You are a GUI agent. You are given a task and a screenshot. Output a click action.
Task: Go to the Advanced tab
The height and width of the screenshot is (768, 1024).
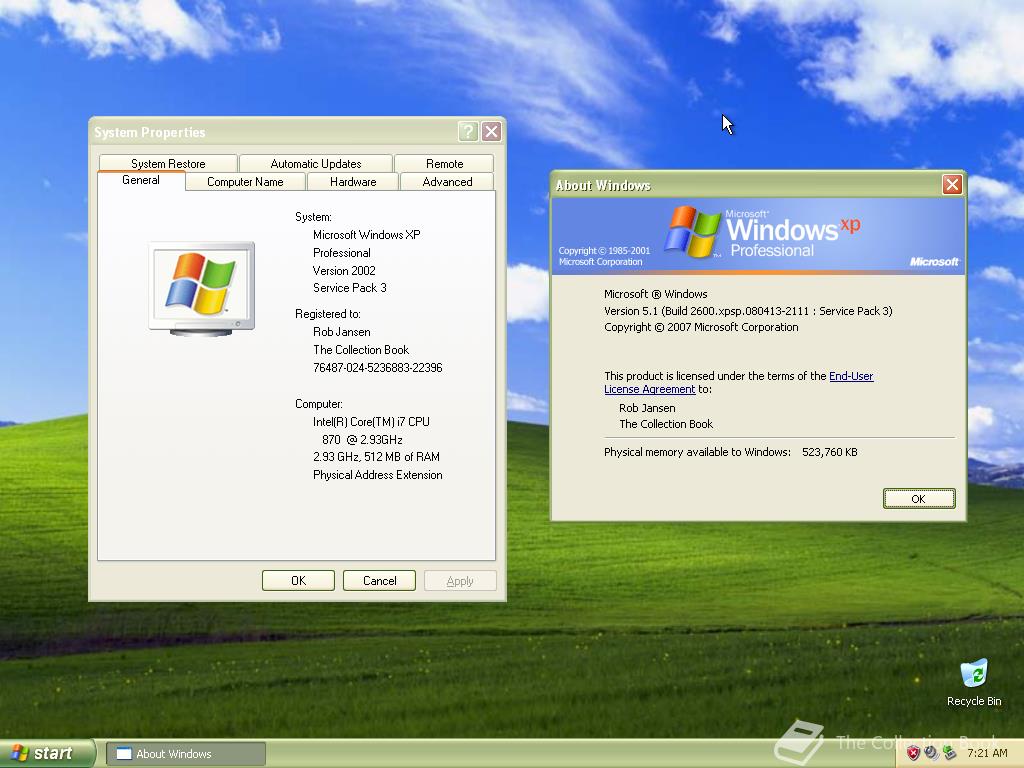(447, 182)
